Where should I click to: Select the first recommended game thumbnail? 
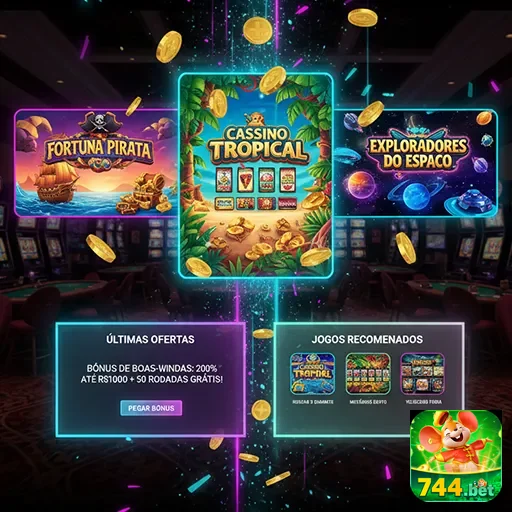click(x=313, y=374)
